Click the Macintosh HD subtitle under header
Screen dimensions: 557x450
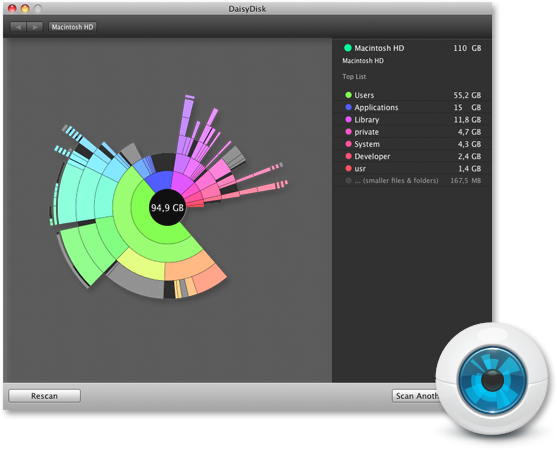click(x=363, y=61)
